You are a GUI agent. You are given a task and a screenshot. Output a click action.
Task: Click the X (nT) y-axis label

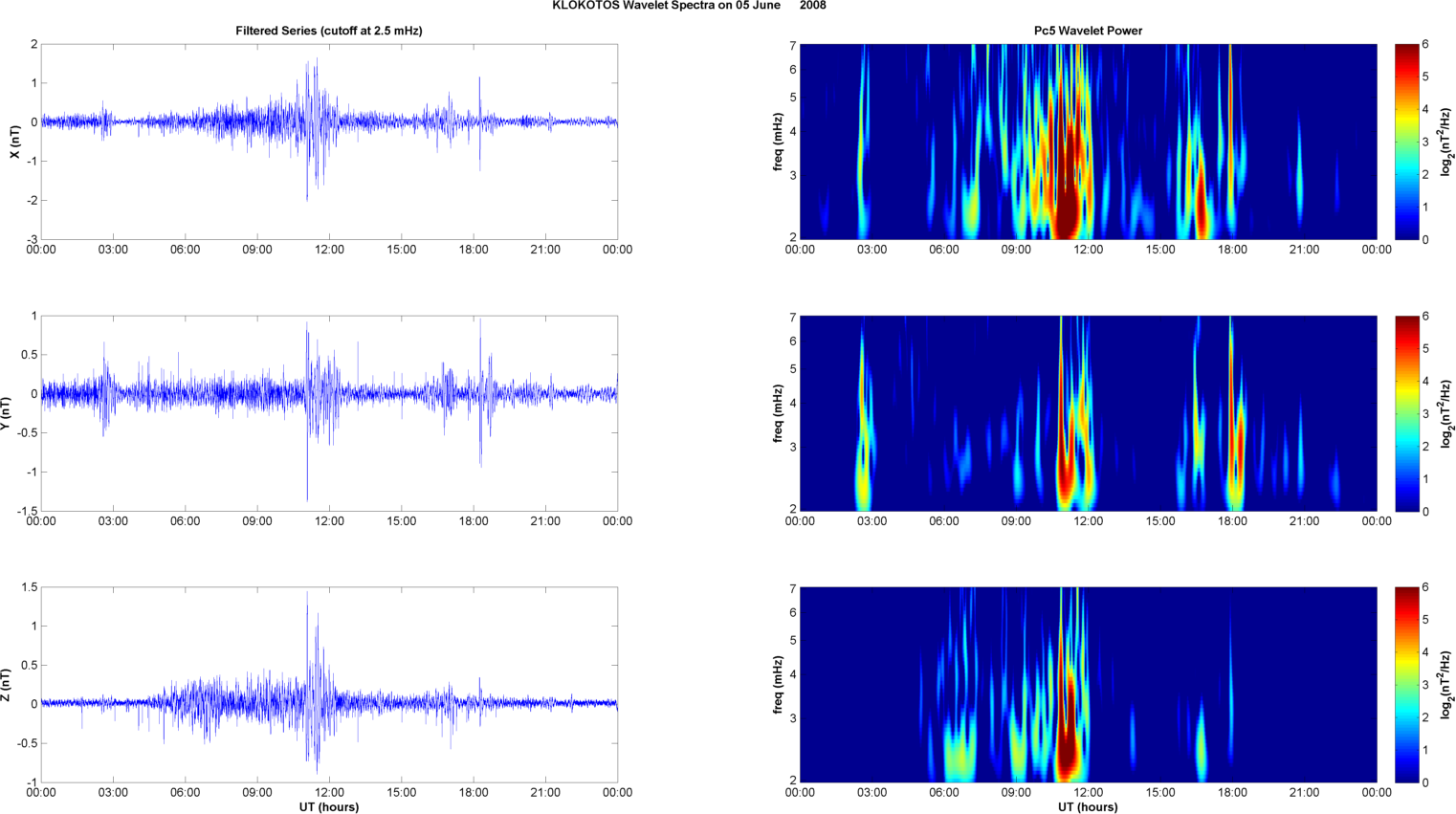pos(14,142)
